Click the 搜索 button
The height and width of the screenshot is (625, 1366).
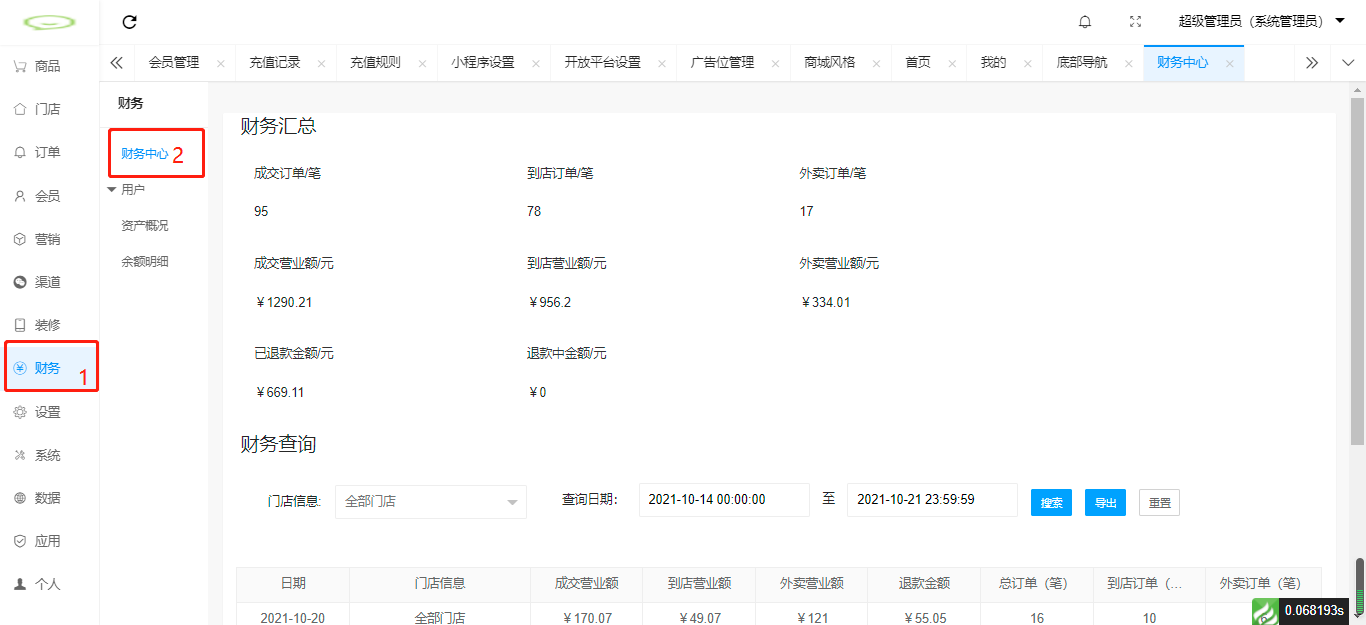click(x=1052, y=502)
